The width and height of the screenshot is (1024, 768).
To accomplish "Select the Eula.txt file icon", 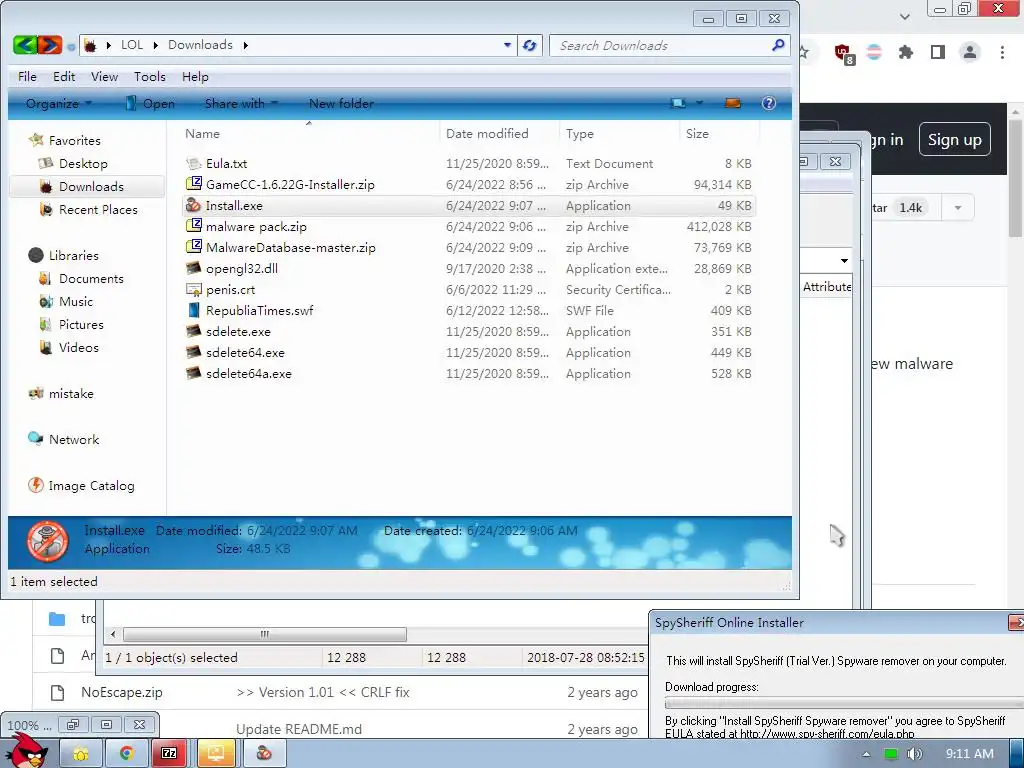I will click(x=193, y=163).
